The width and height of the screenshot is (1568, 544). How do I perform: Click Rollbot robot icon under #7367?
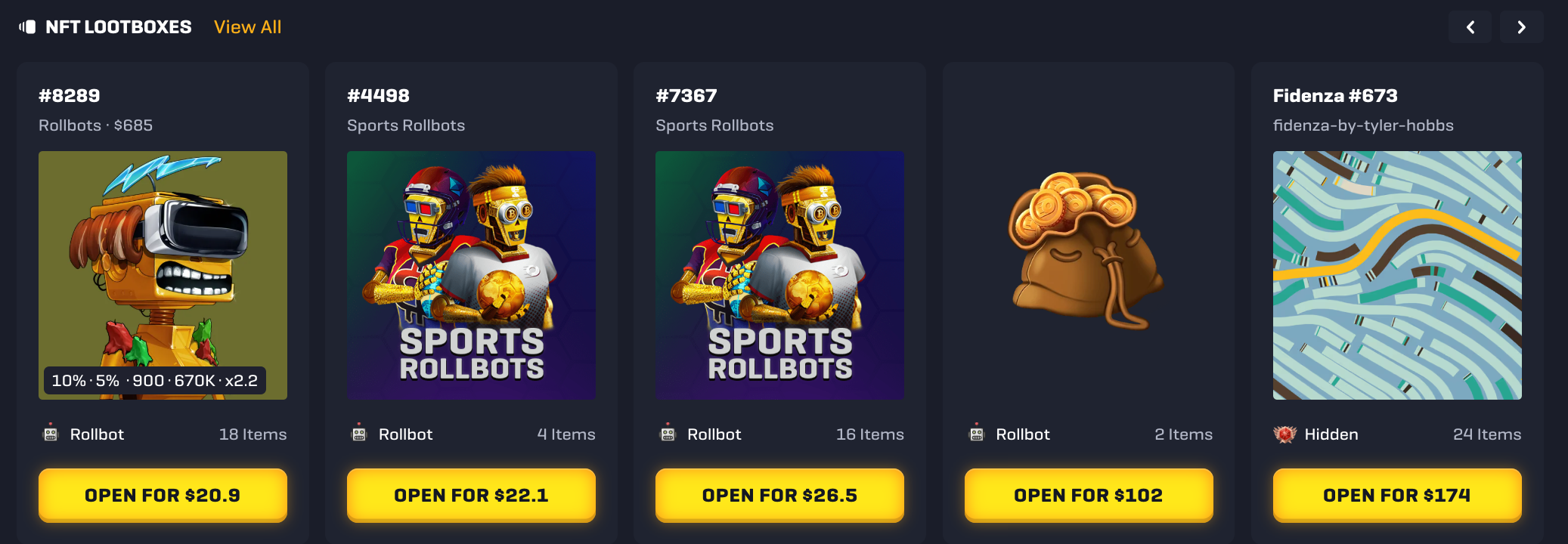(668, 433)
